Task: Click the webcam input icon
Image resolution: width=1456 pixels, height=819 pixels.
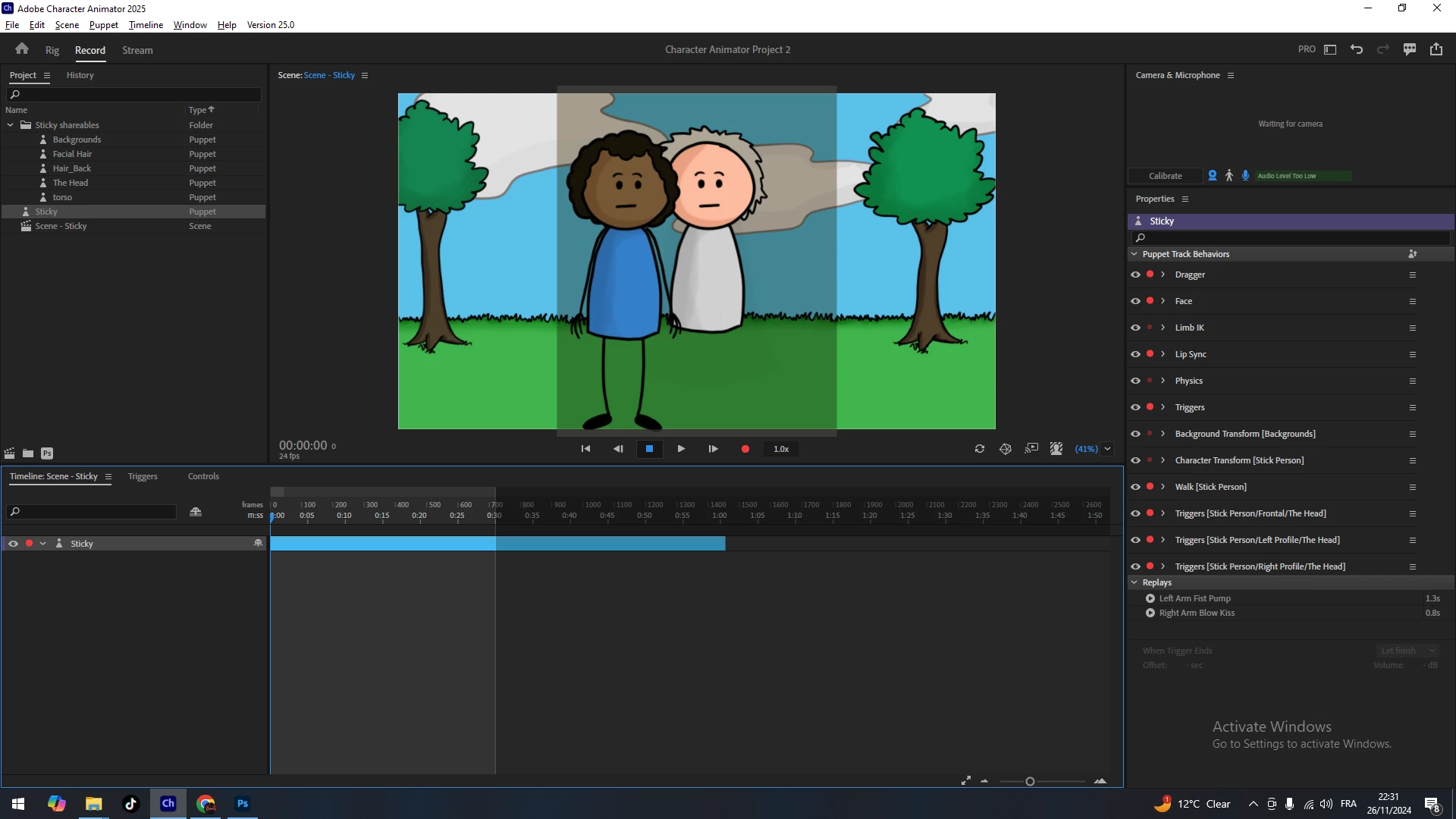Action: [1212, 176]
